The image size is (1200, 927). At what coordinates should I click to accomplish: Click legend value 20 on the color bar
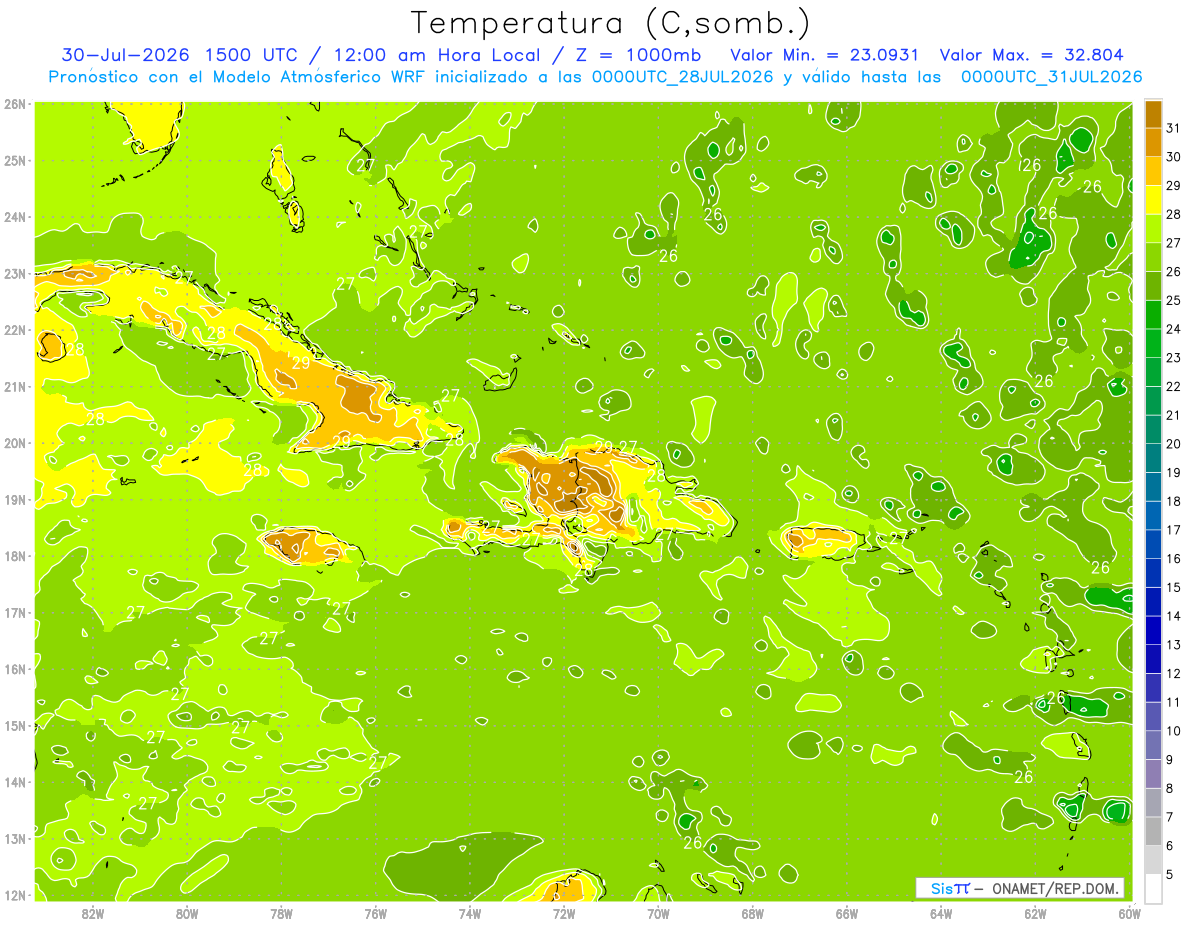coord(1174,444)
